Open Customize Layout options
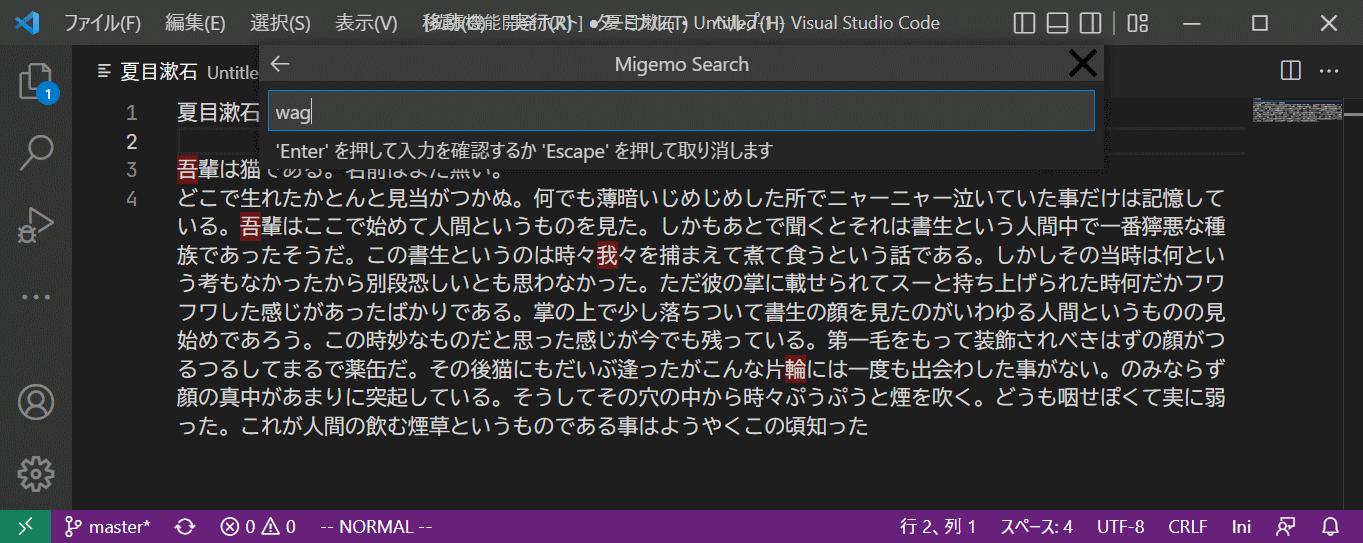This screenshot has width=1363, height=543. (x=1138, y=22)
